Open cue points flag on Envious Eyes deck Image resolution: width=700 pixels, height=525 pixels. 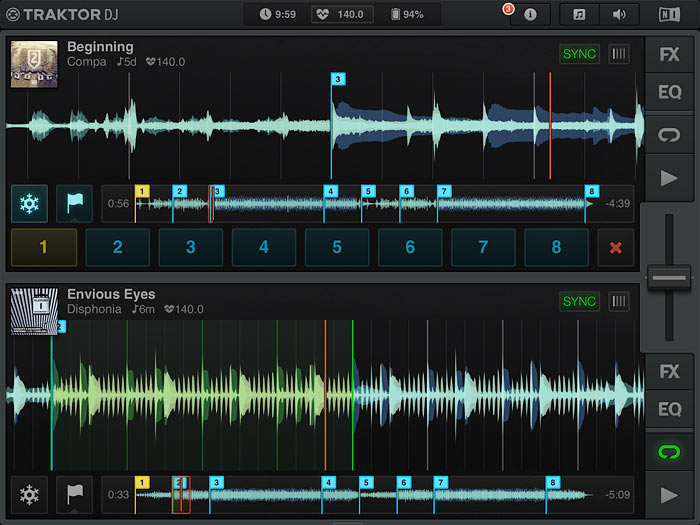(74, 494)
